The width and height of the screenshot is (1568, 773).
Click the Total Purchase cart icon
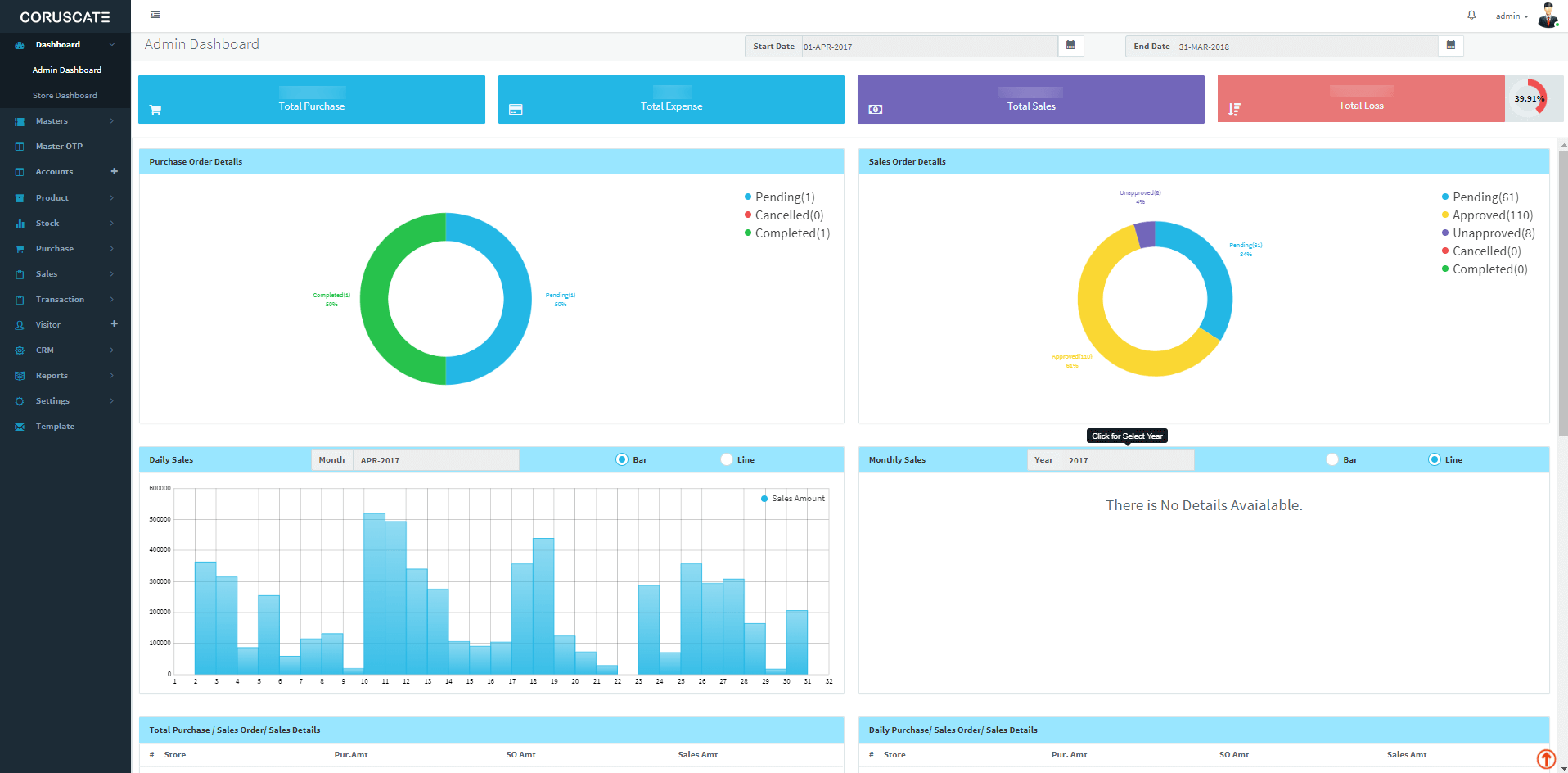click(155, 110)
